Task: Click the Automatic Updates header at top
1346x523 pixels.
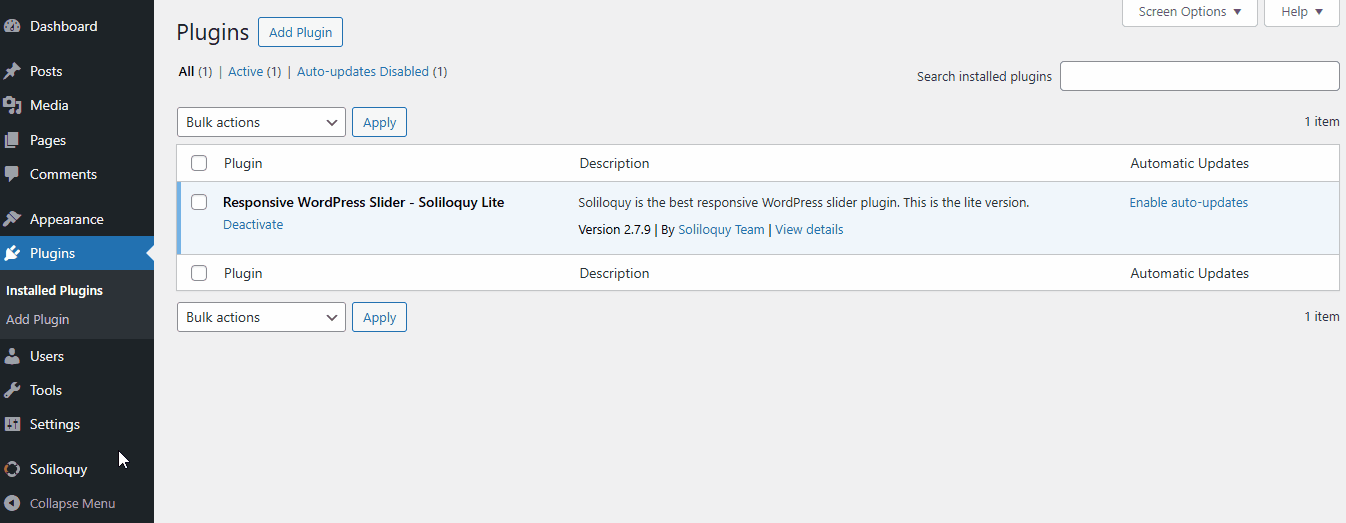Action: [1189, 163]
